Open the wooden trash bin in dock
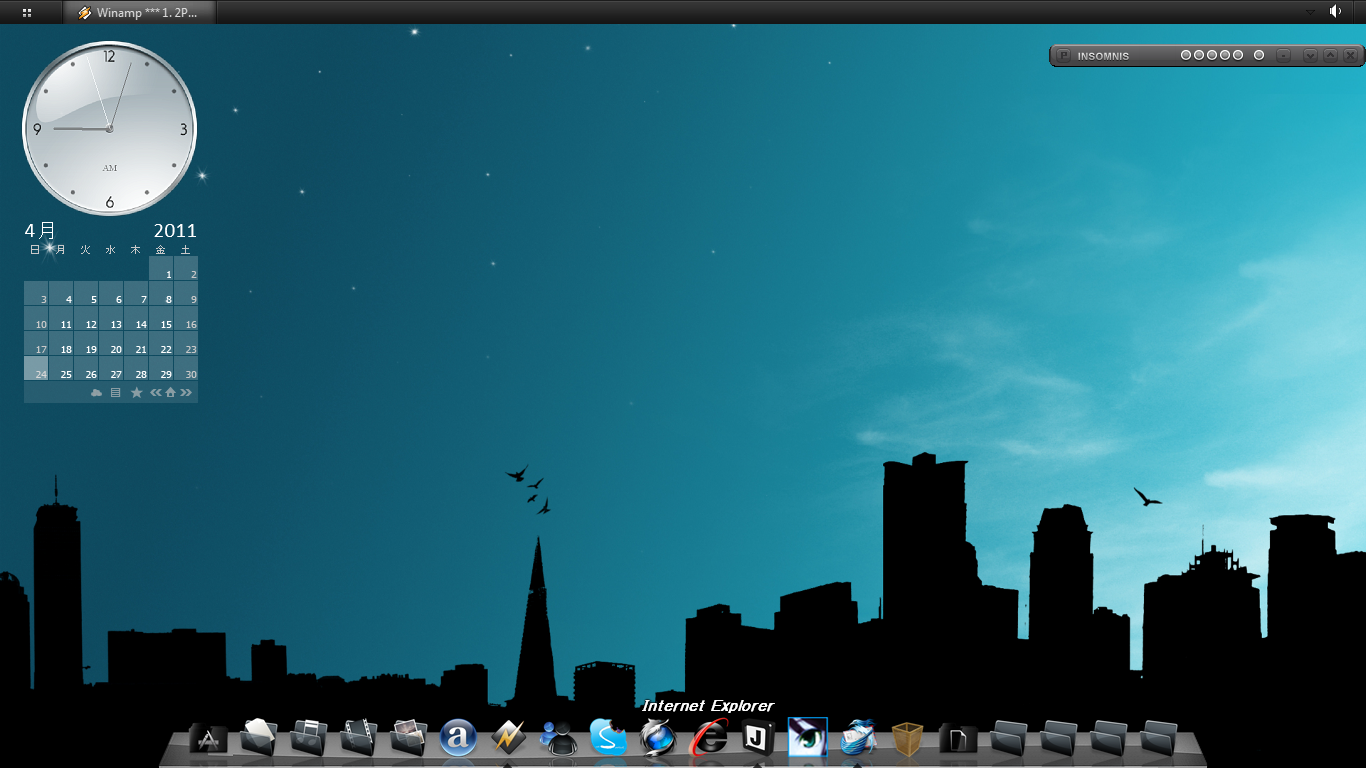This screenshot has height=768, width=1366. pos(908,738)
